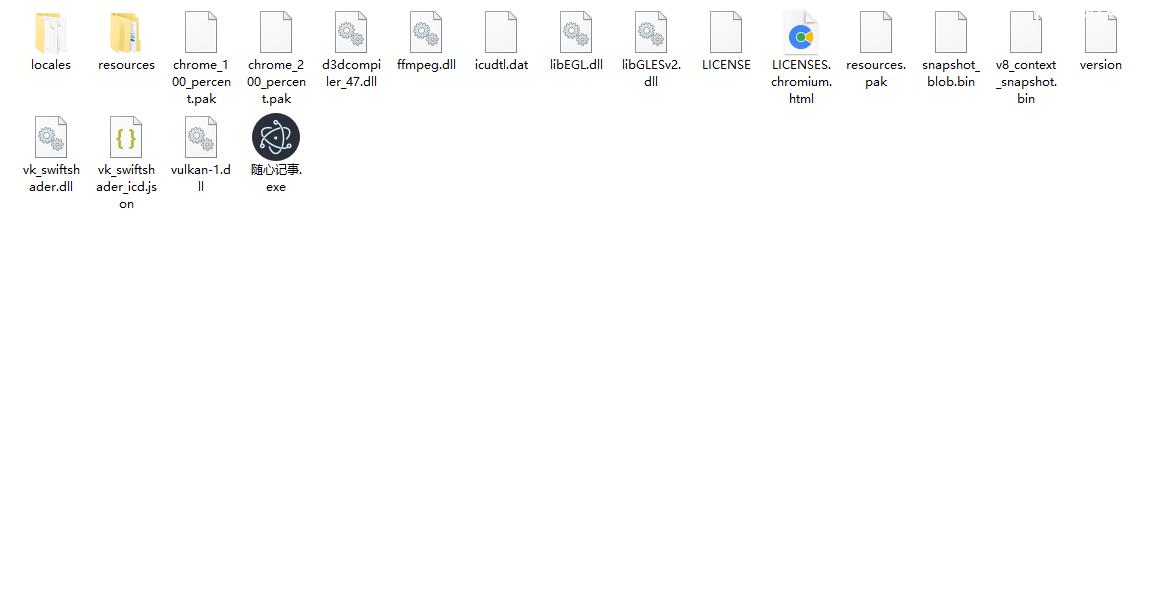
Task: Select the locales folder
Action: pyautogui.click(x=51, y=34)
